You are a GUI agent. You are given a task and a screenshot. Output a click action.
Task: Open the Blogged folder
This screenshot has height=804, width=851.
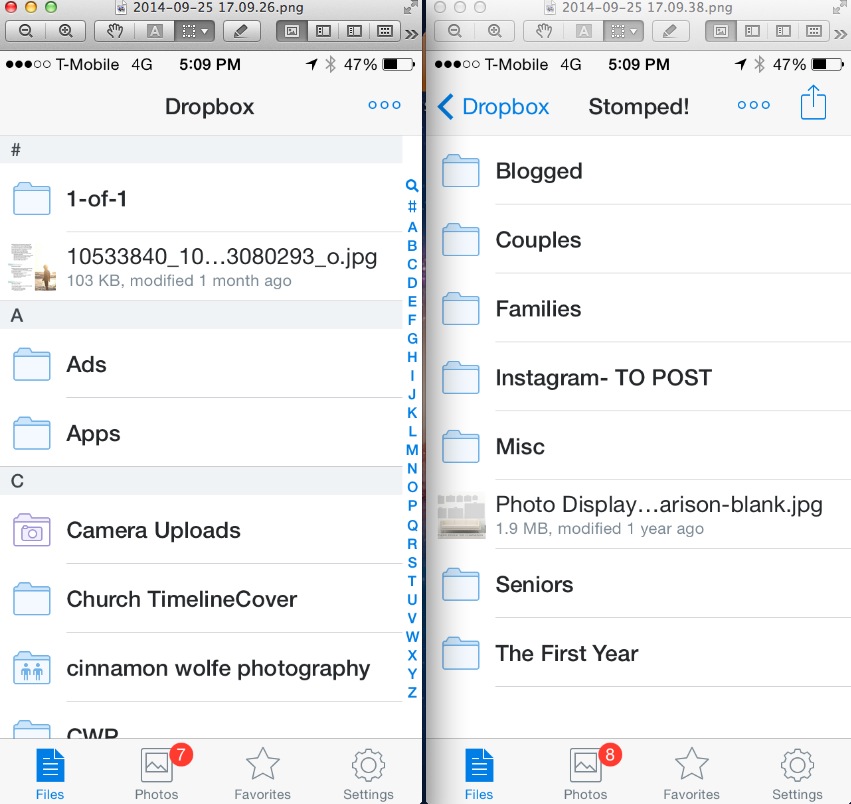click(639, 171)
